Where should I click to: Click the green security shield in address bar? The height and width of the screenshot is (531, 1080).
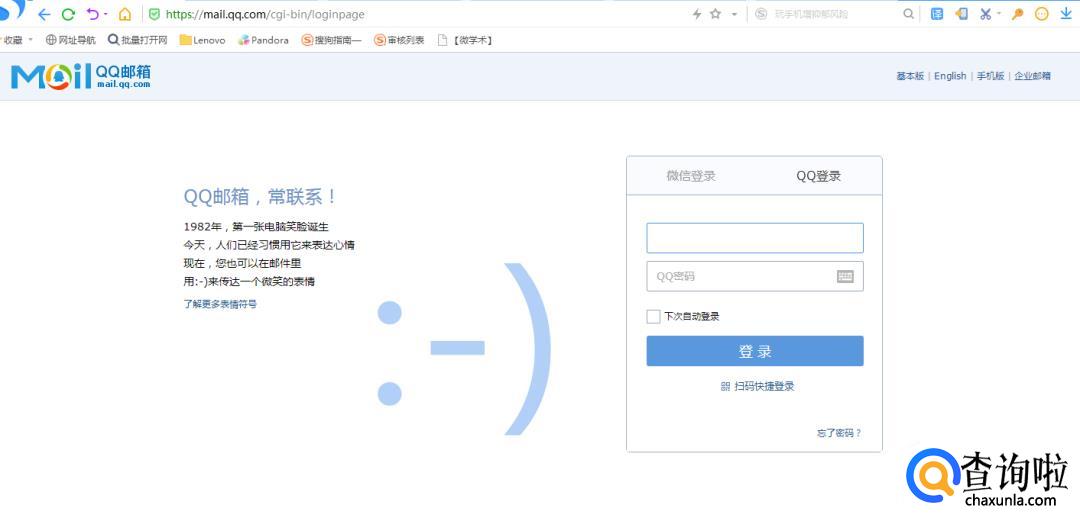[x=154, y=14]
